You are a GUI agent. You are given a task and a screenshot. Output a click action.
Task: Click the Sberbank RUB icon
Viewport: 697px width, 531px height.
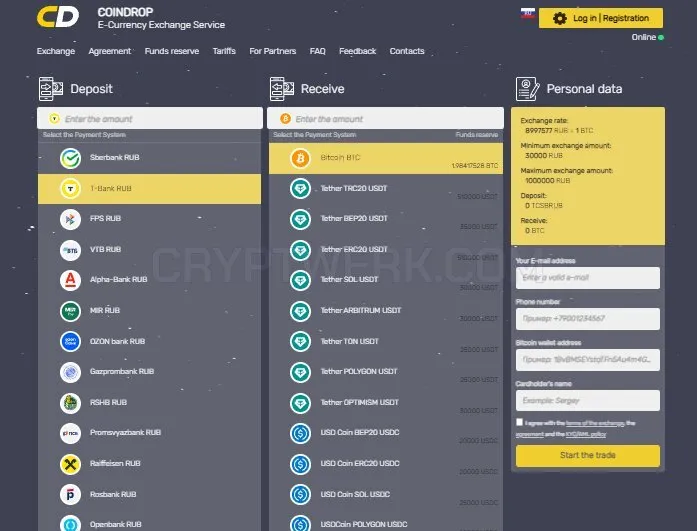click(x=70, y=158)
